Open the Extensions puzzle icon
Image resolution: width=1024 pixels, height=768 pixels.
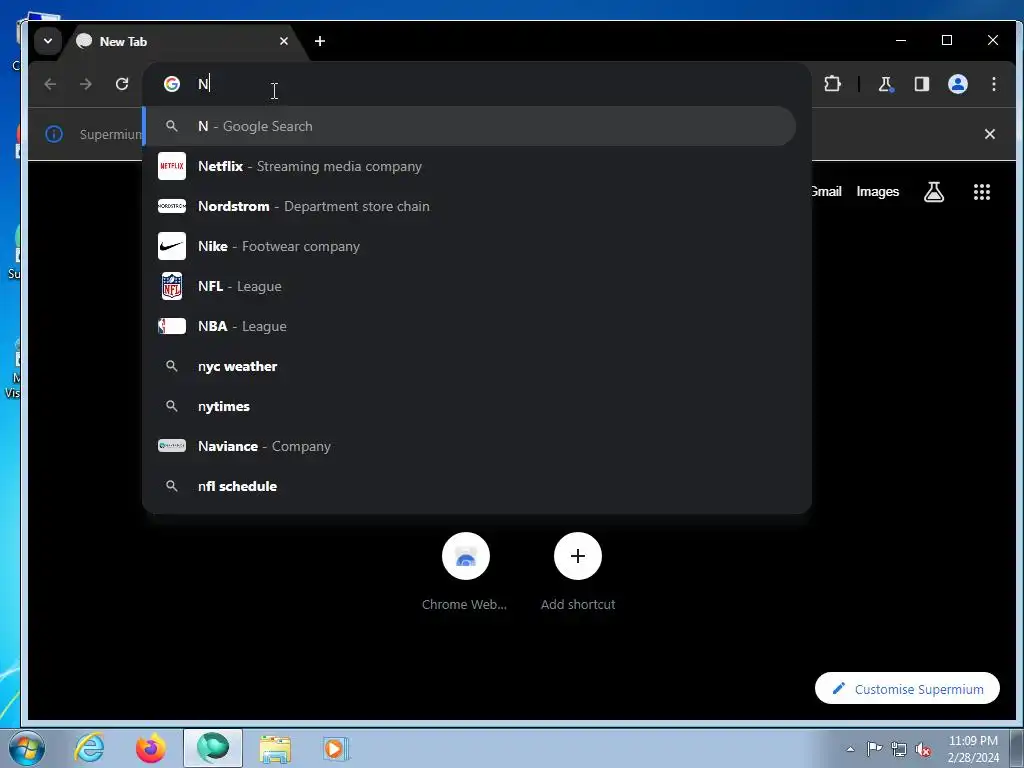coord(832,84)
